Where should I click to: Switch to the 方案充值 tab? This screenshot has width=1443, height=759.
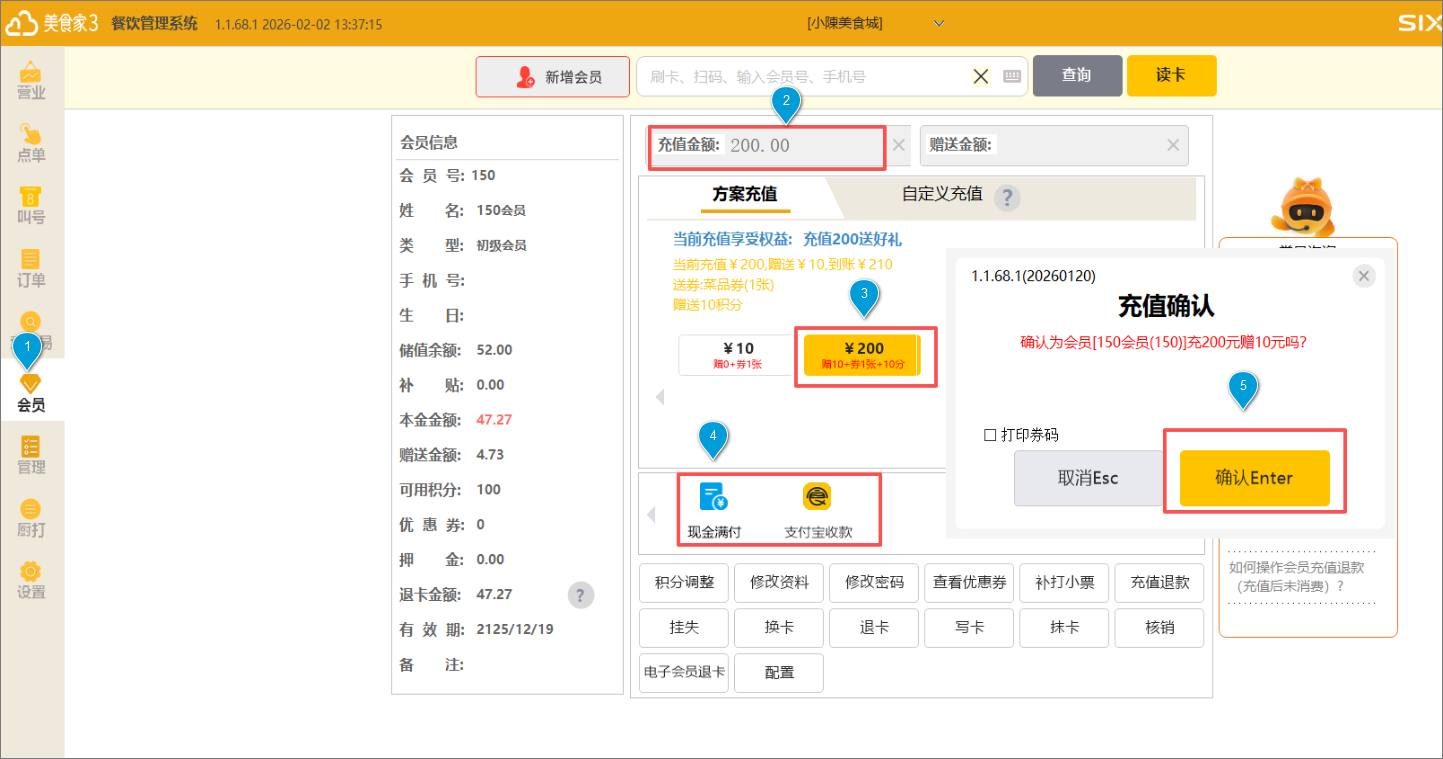744,194
